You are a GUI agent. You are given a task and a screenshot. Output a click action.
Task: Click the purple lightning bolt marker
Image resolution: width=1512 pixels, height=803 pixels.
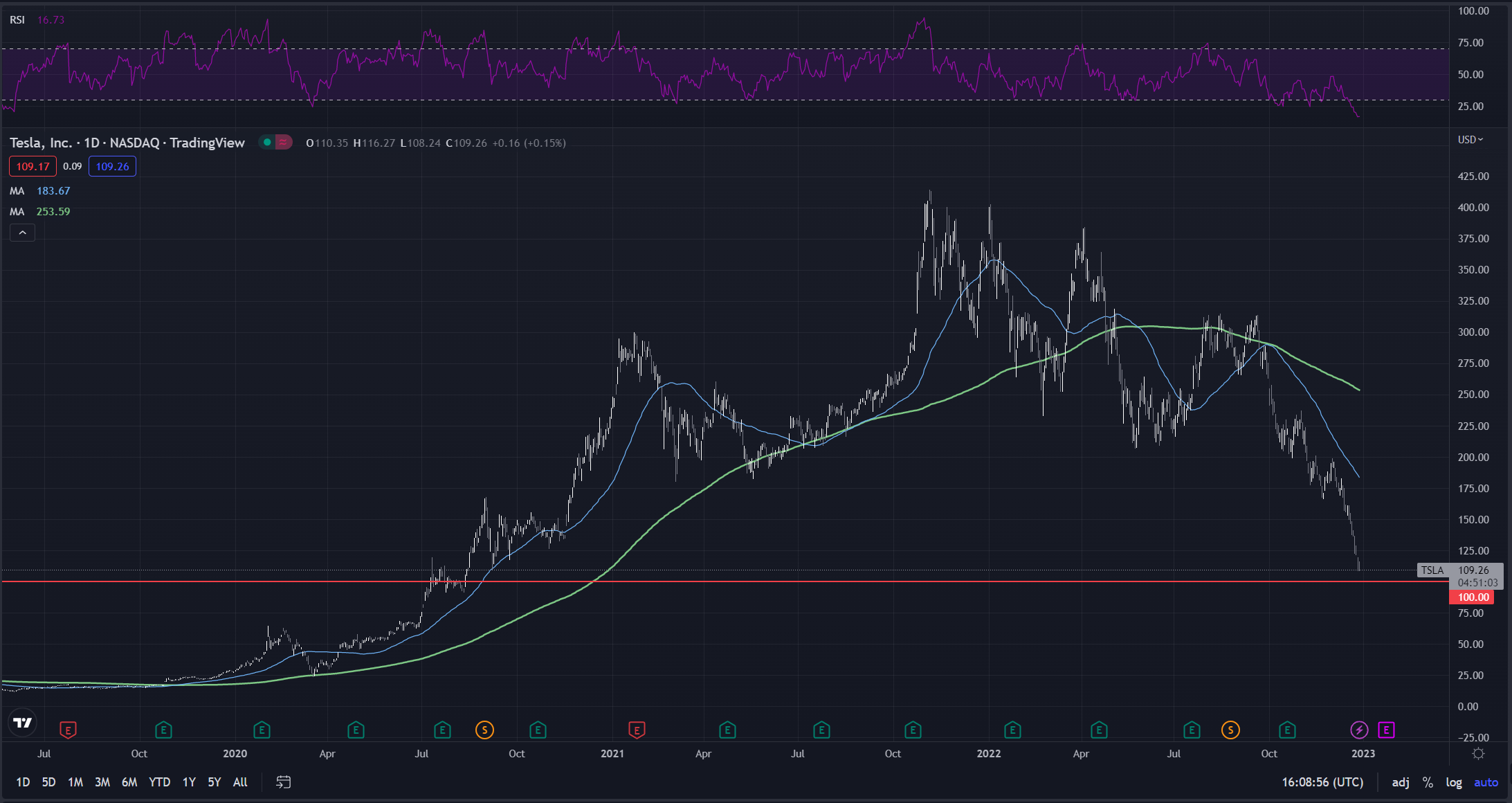coord(1359,730)
